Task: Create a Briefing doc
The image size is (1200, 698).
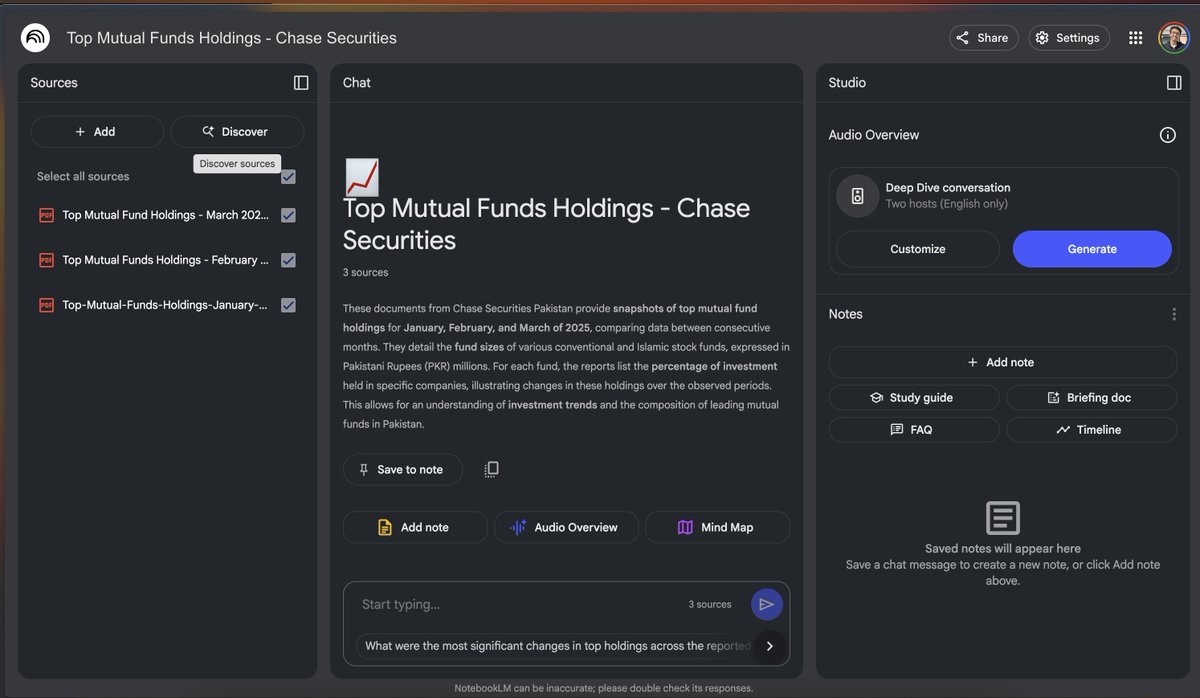Action: pos(1092,398)
